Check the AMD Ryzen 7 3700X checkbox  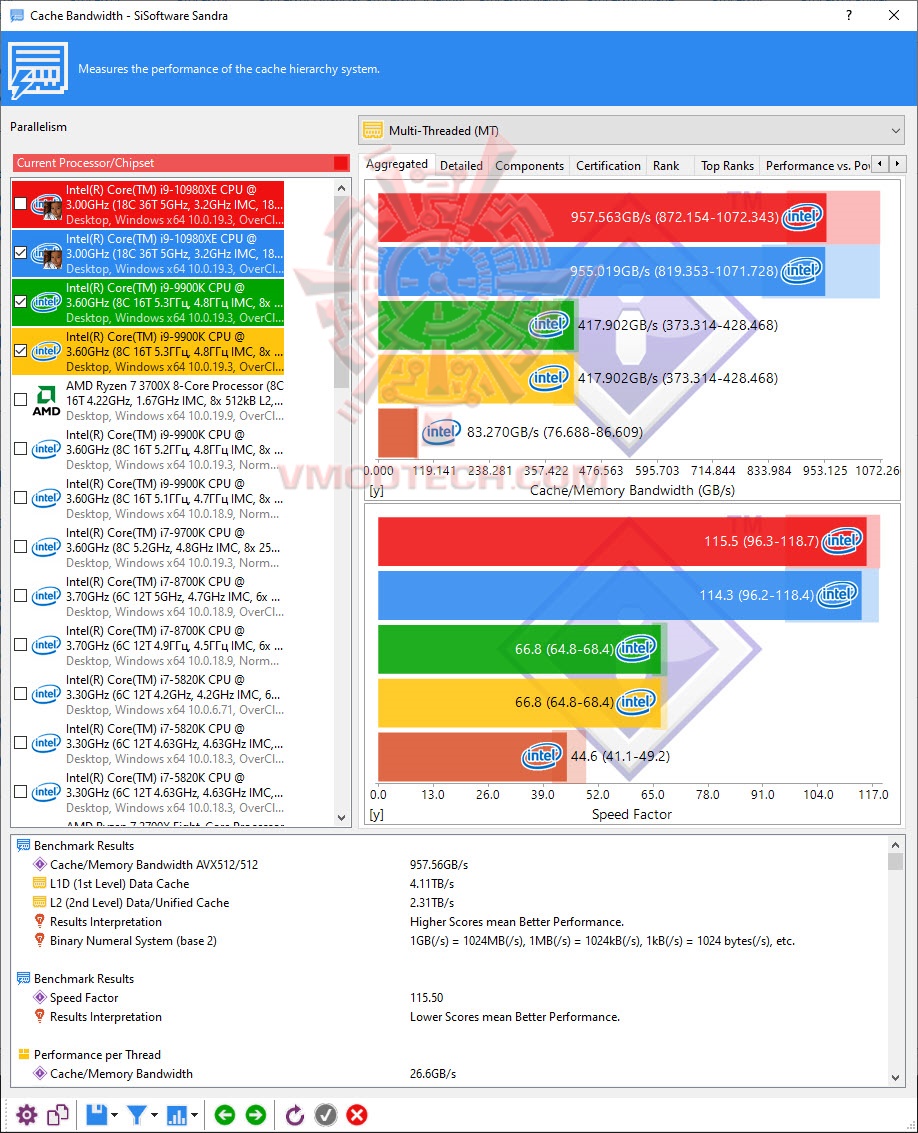pos(20,400)
